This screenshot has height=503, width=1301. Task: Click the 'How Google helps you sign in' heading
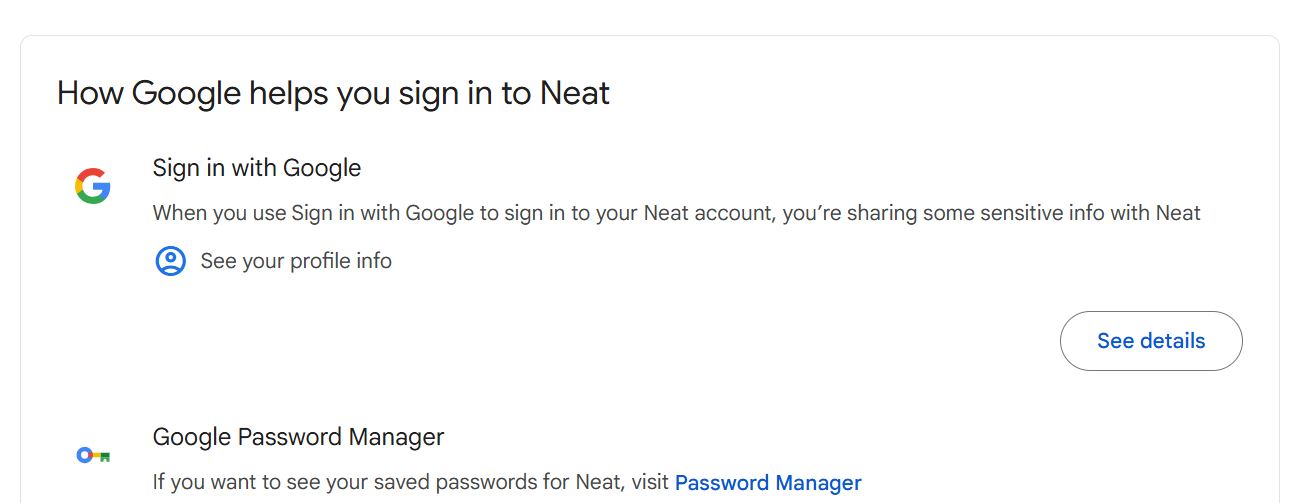click(x=333, y=93)
